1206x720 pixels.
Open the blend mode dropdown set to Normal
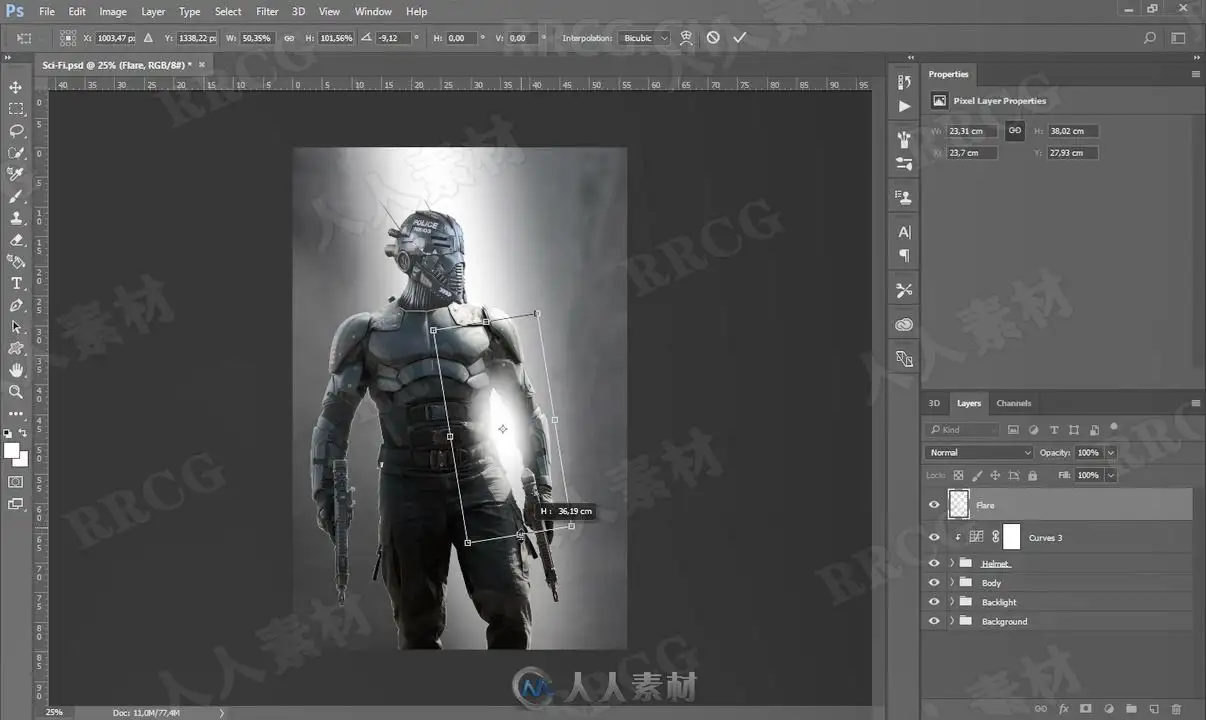click(979, 453)
